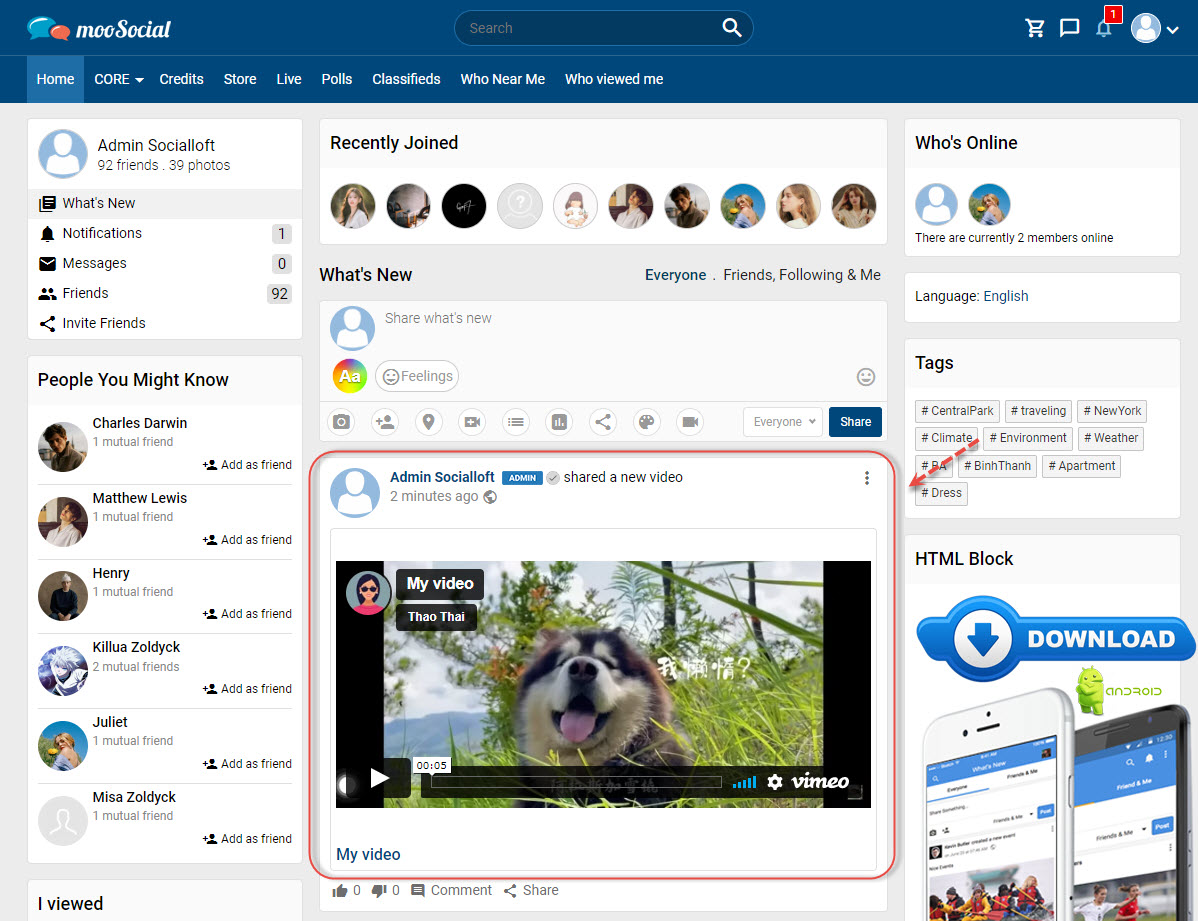Viewport: 1198px width, 921px height.
Task: Add Charles Darwin as friend
Action: tap(247, 465)
